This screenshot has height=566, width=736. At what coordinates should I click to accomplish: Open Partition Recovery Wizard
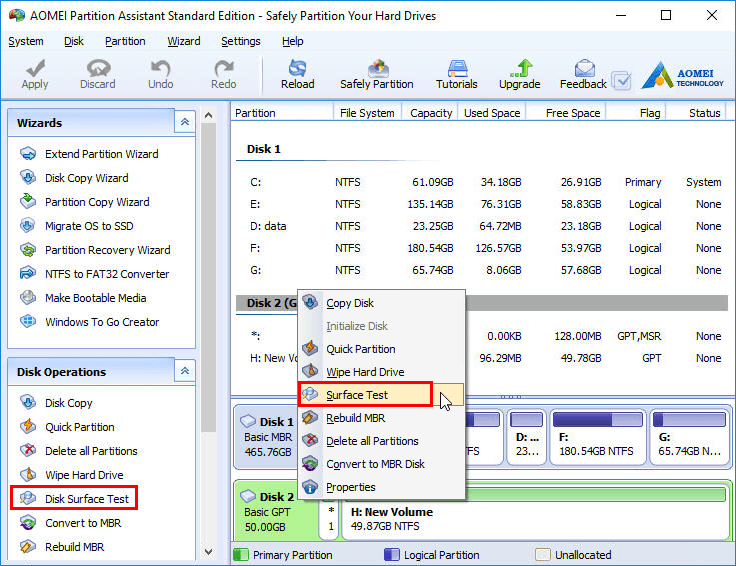95,250
